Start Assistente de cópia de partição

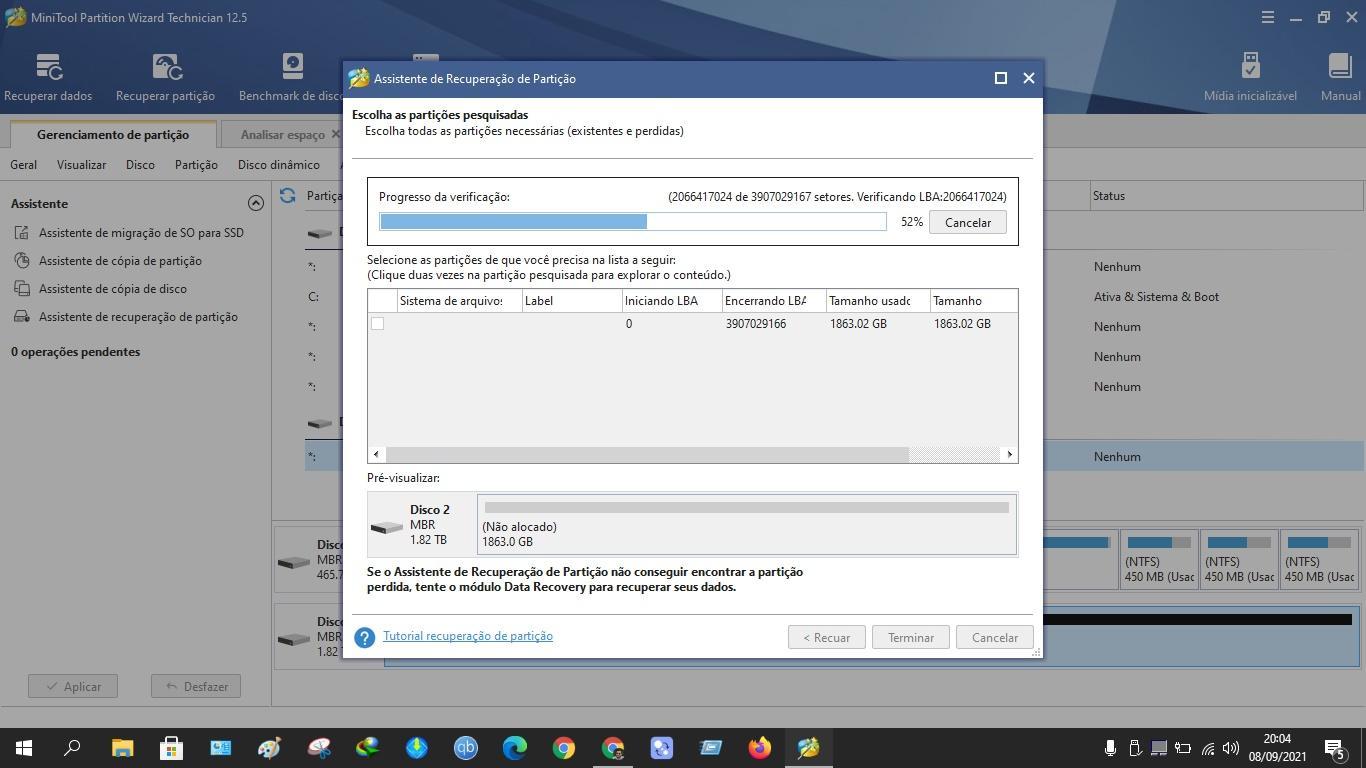point(120,261)
